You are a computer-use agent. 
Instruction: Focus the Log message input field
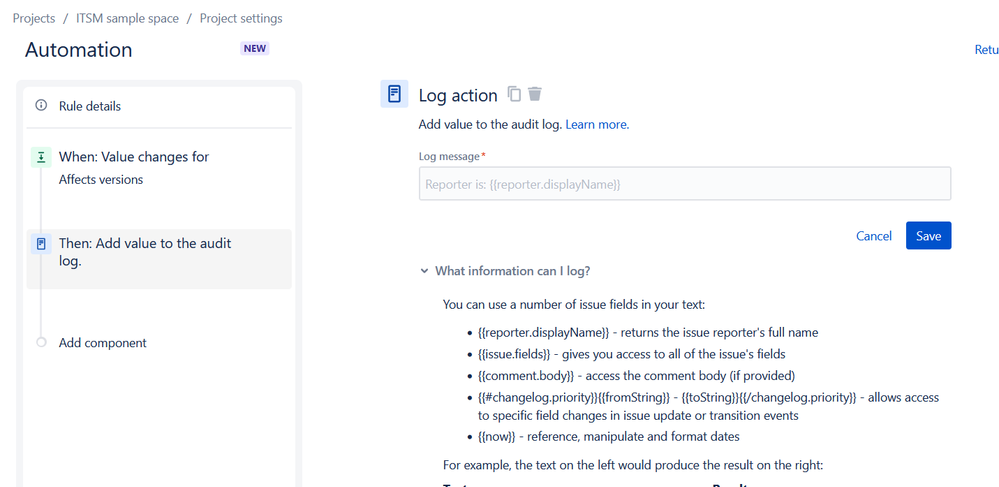(x=685, y=184)
